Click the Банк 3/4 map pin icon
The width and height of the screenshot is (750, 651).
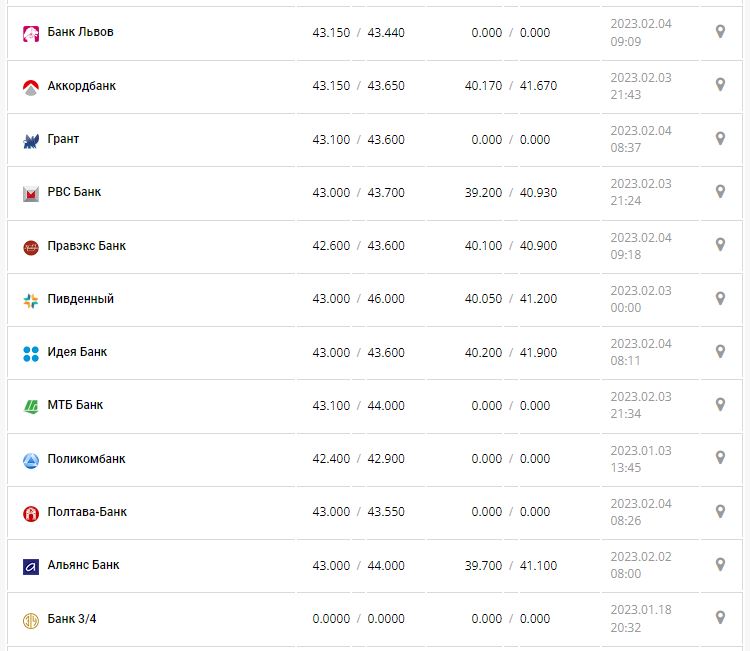tap(719, 618)
